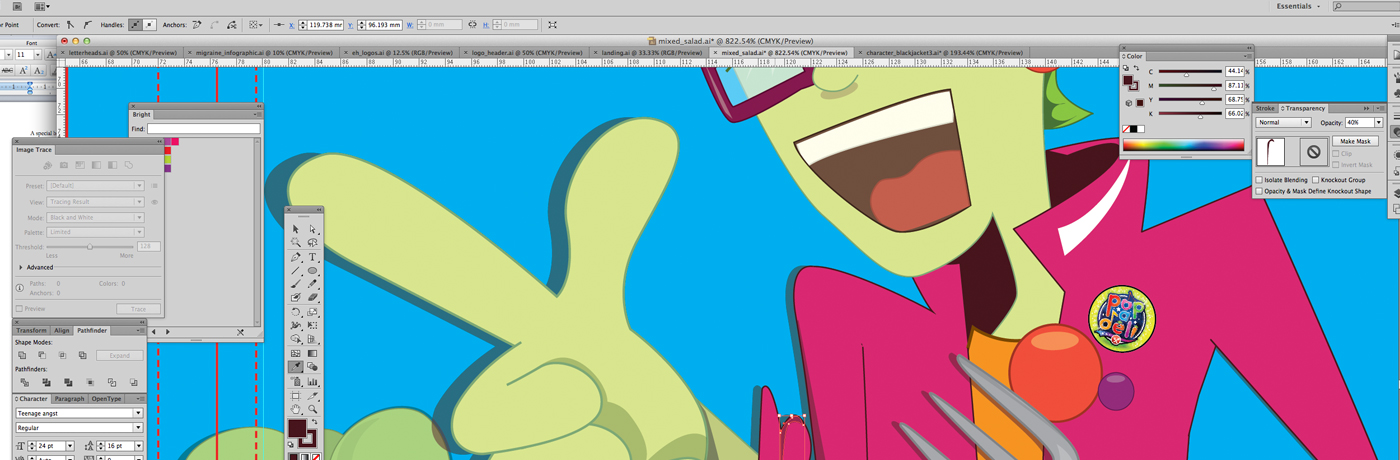The width and height of the screenshot is (1400, 460).
Task: Toggle Show handles for multiple anchors
Action: pos(135,24)
